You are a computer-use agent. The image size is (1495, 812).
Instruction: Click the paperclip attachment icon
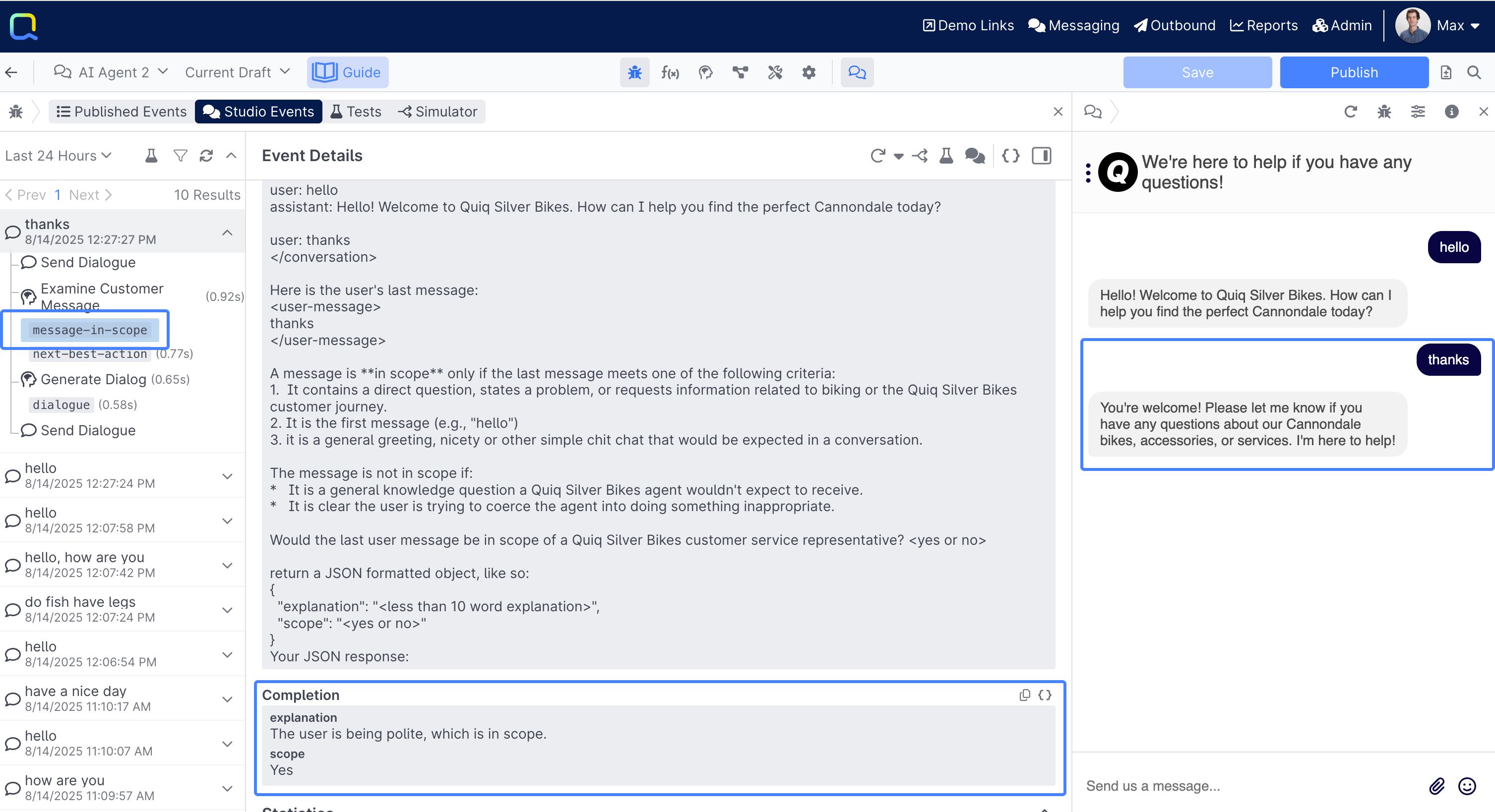(1436, 786)
